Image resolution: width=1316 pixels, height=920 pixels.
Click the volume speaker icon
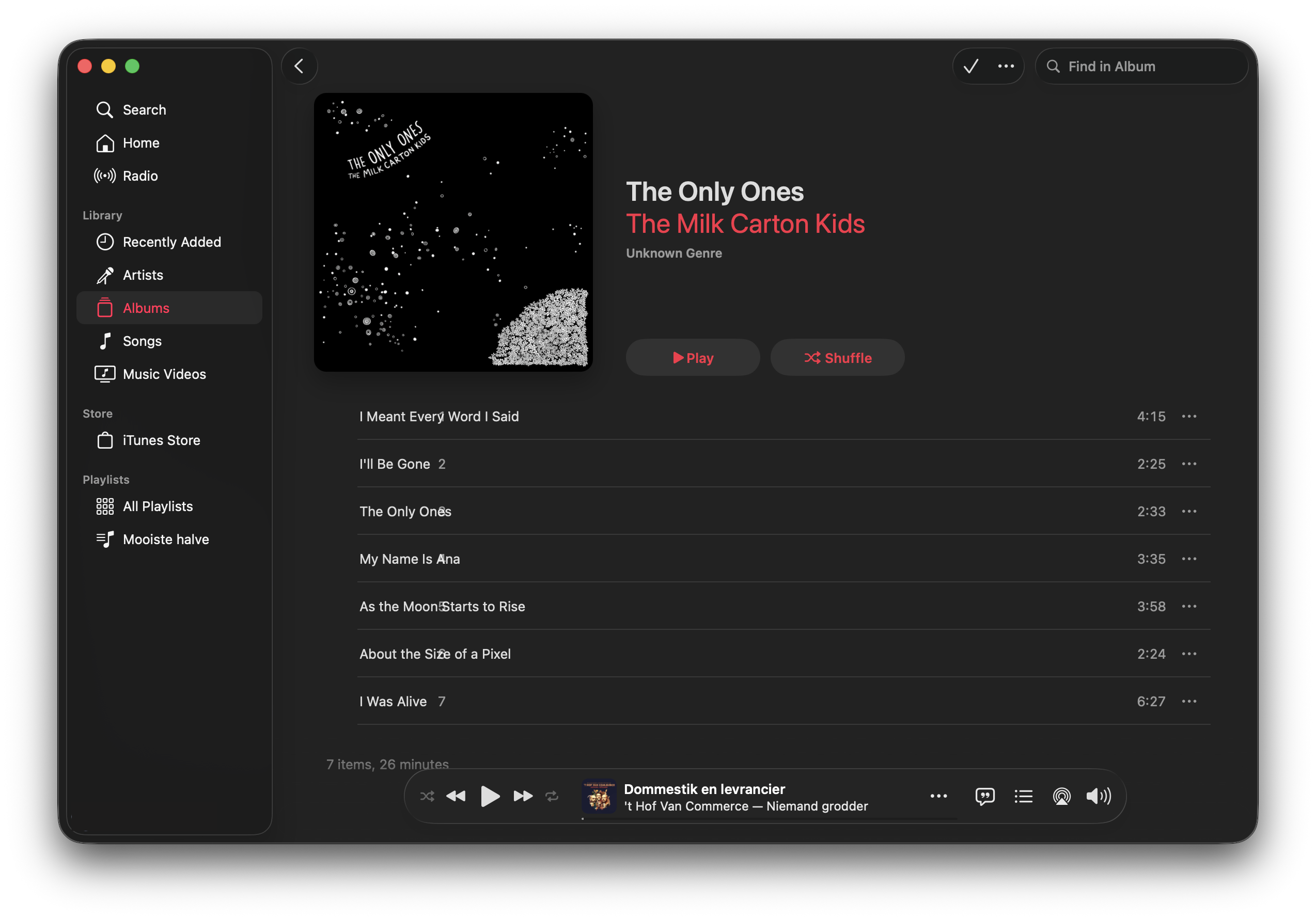point(1098,796)
